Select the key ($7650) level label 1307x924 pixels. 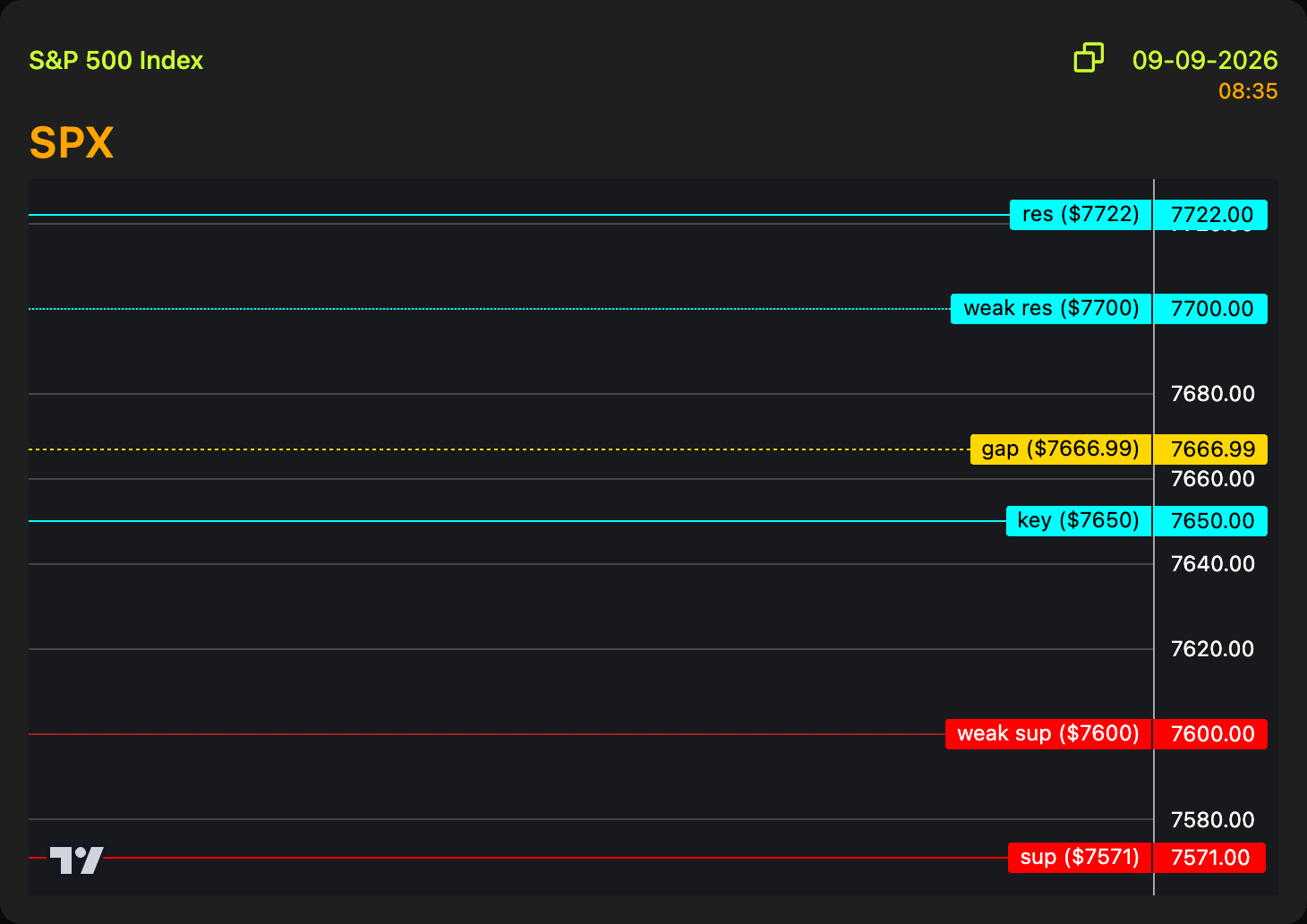coord(1079,521)
